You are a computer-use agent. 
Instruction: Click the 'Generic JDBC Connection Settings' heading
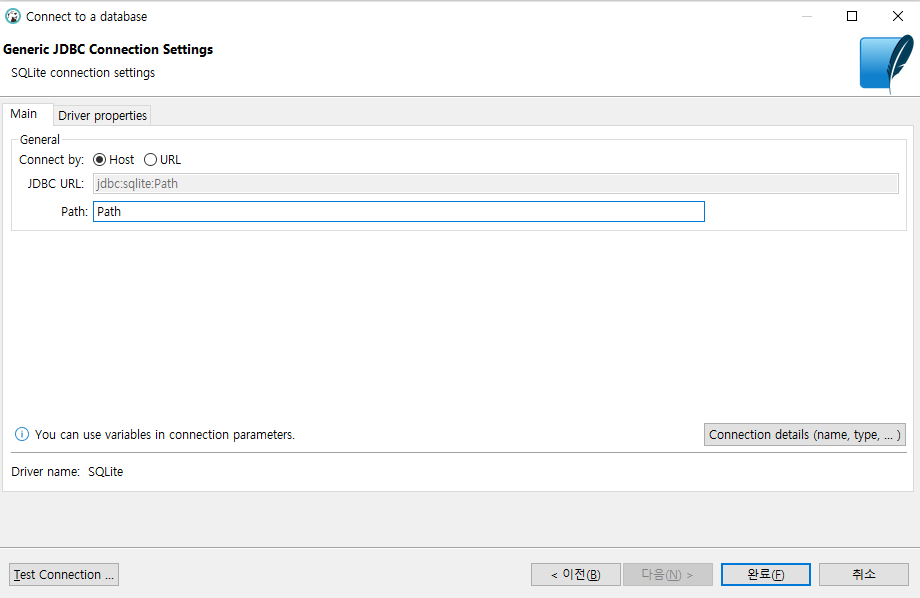click(108, 49)
